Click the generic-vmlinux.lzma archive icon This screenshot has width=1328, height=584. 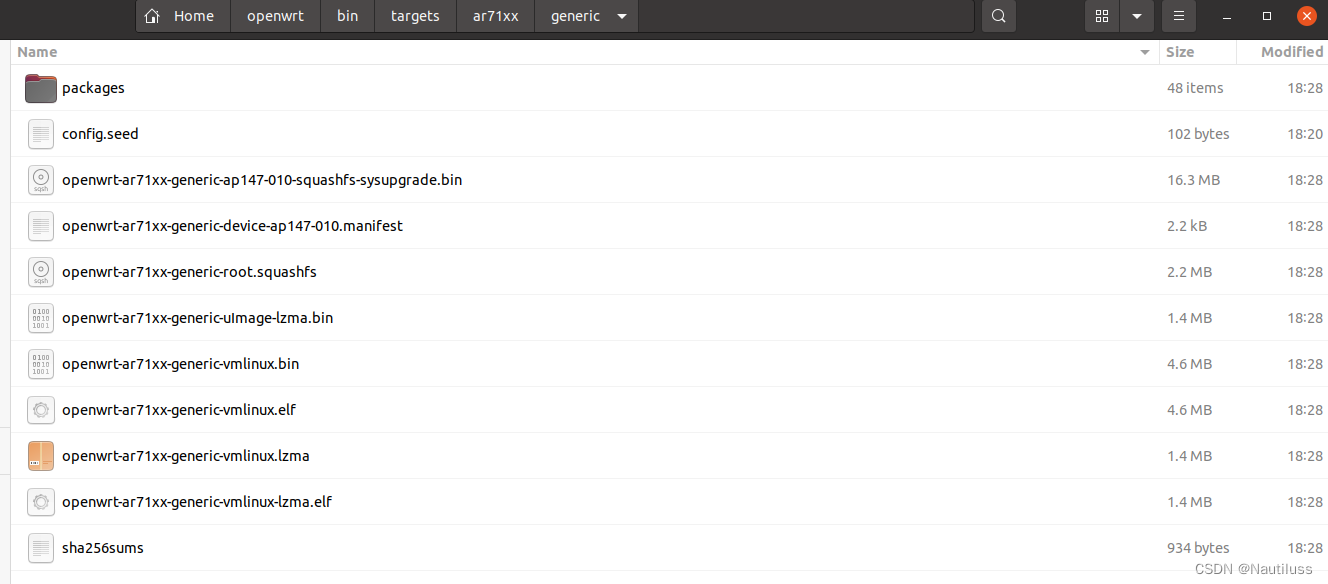(x=41, y=456)
